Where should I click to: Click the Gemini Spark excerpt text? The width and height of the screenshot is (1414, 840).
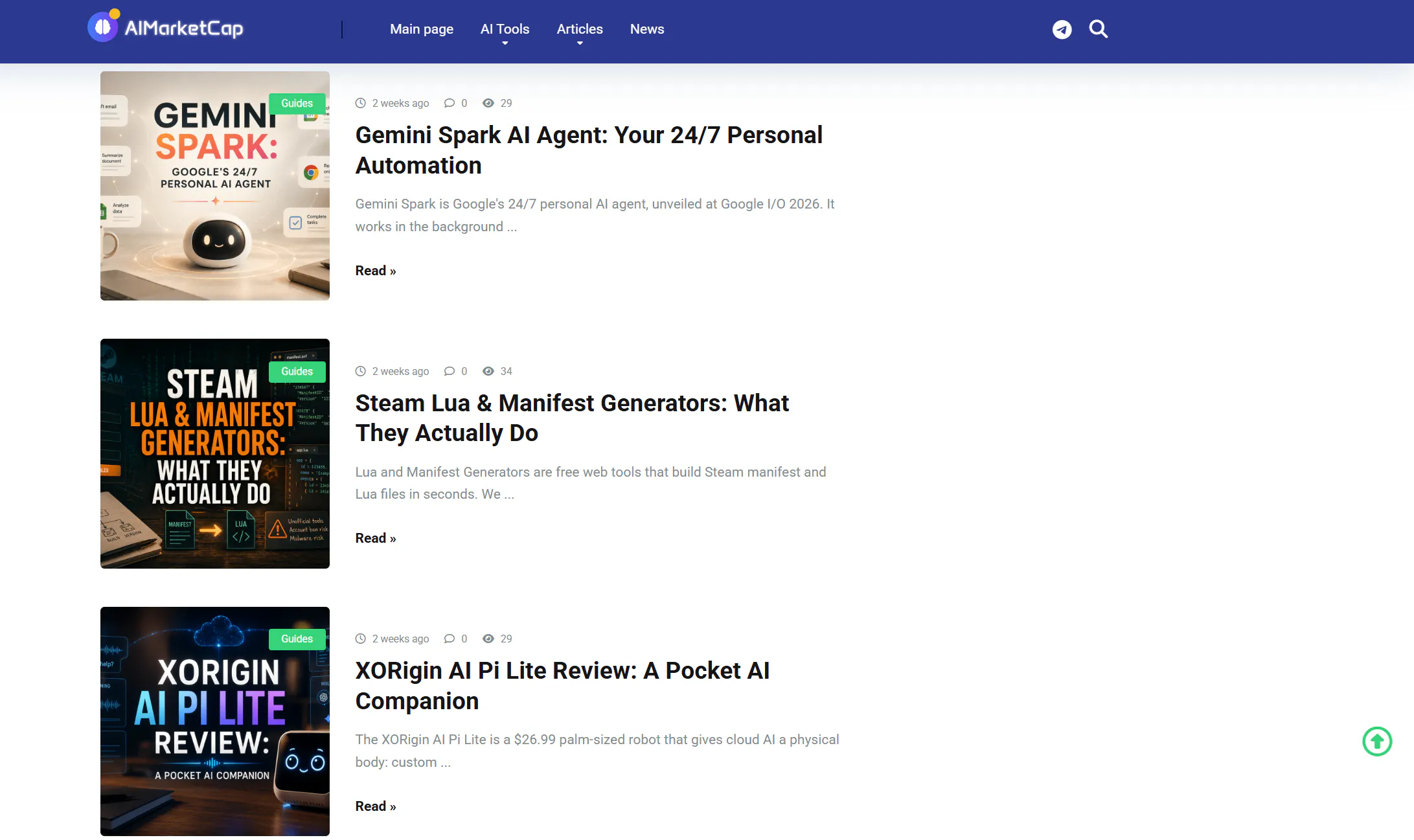pos(595,215)
